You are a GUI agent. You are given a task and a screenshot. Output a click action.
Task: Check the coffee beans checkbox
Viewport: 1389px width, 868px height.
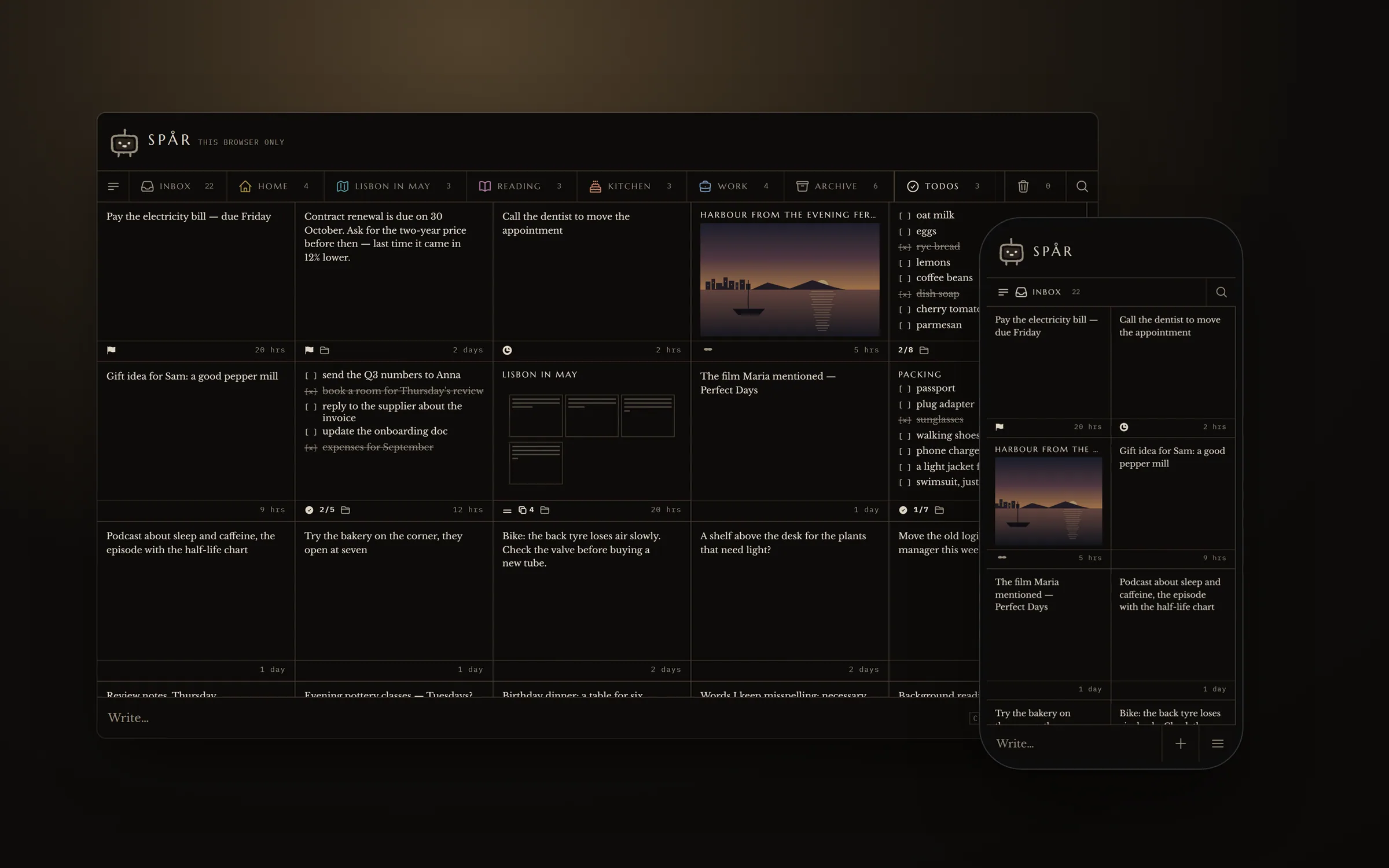905,278
